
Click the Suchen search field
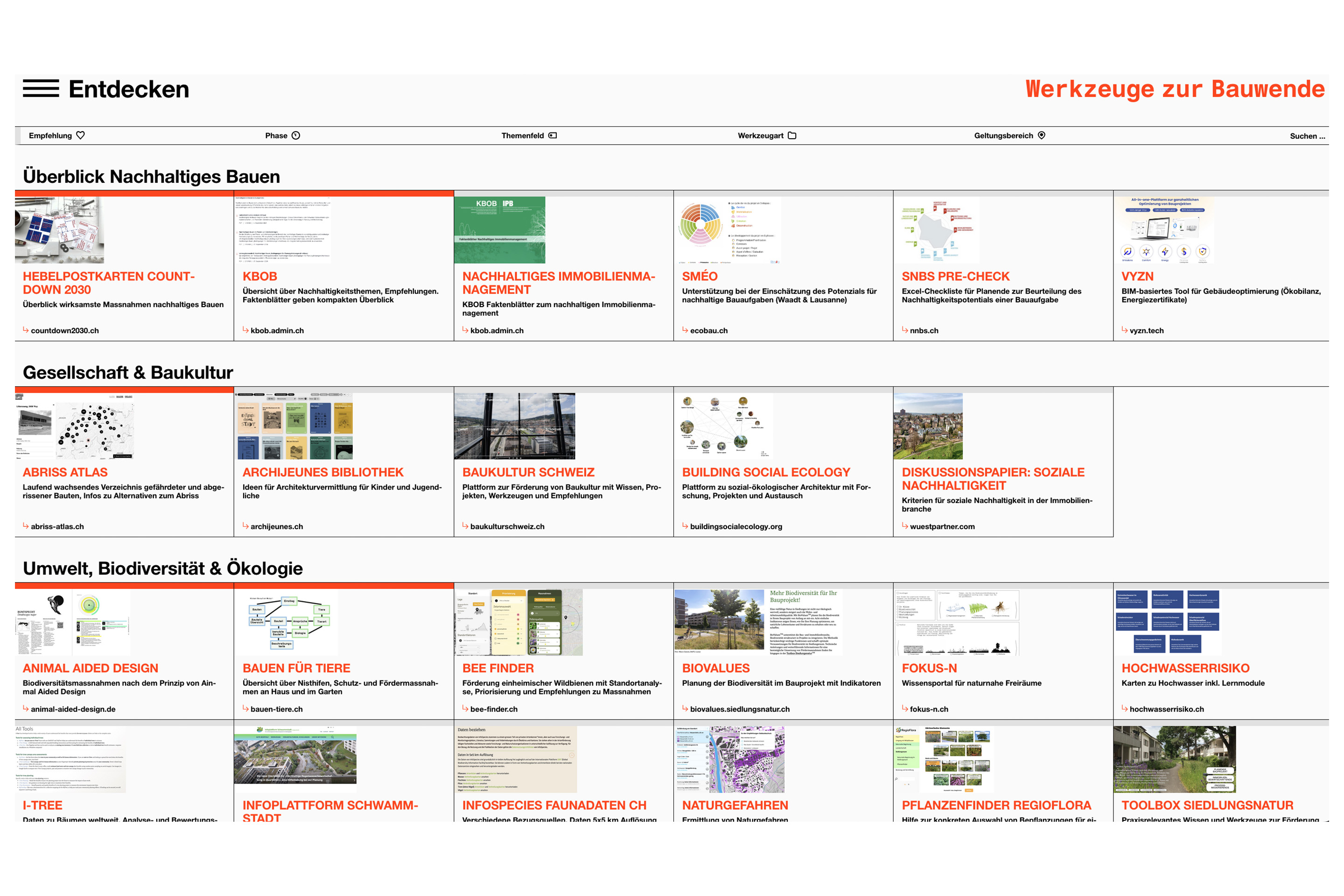tap(1307, 135)
